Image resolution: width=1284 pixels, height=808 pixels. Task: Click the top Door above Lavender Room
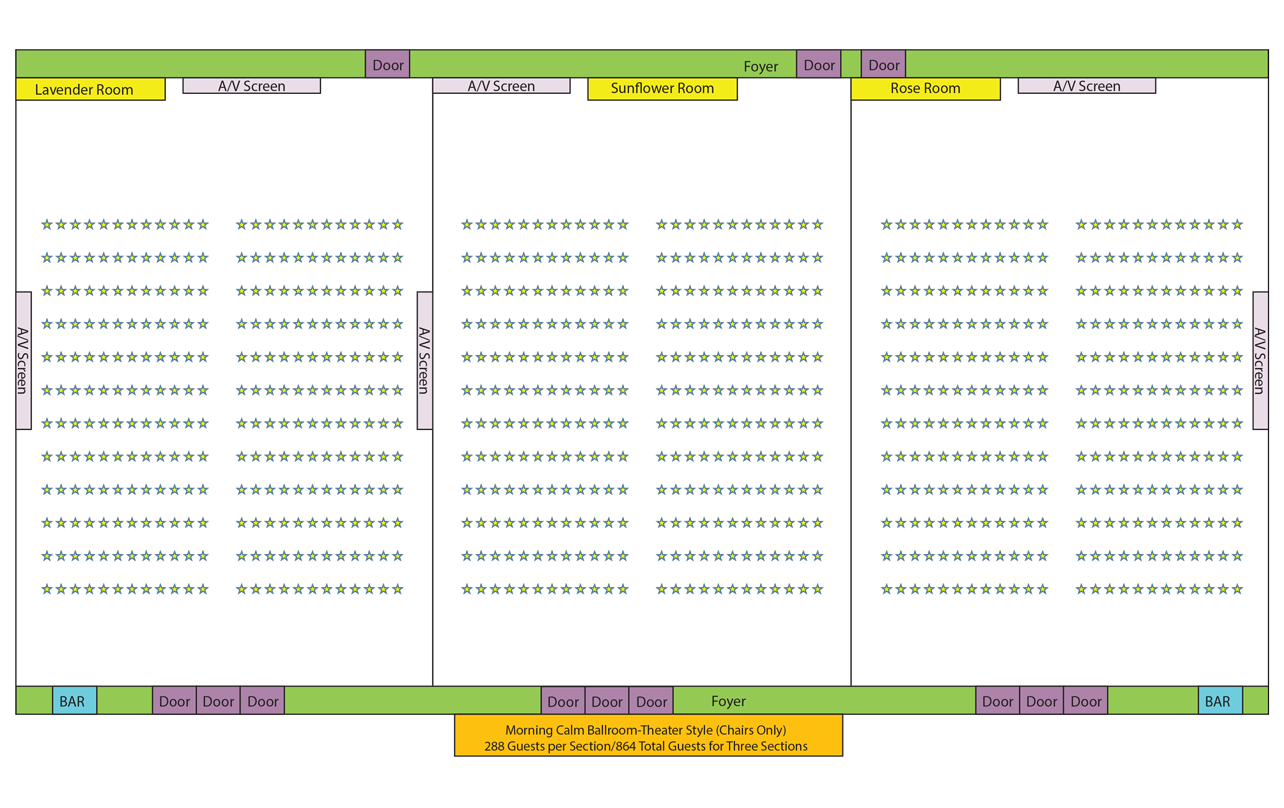click(x=388, y=65)
